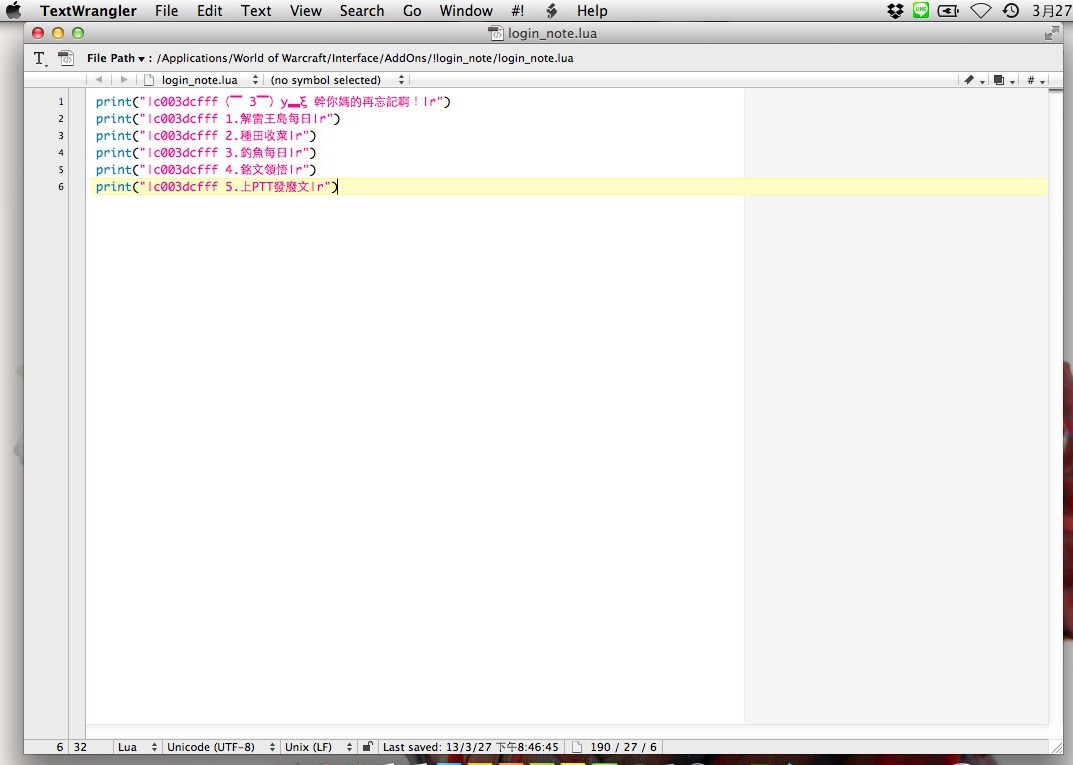Open the Time Machine menu bar icon

tap(1011, 10)
